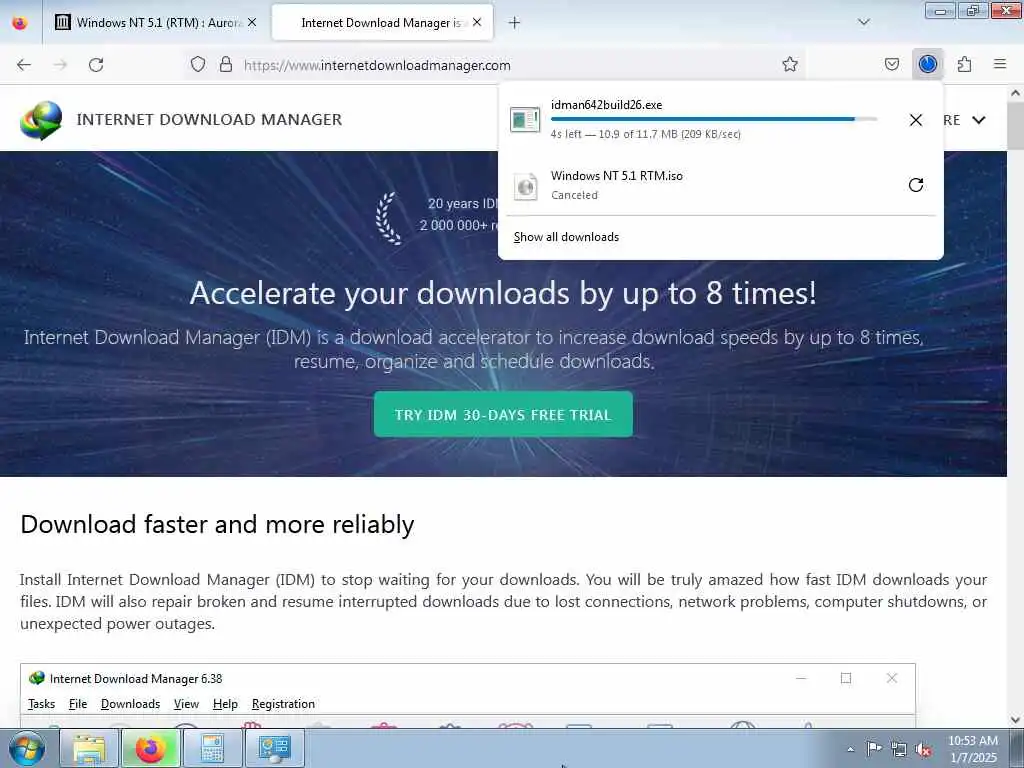Open a new browser tab
The image size is (1024, 768).
pos(515,23)
